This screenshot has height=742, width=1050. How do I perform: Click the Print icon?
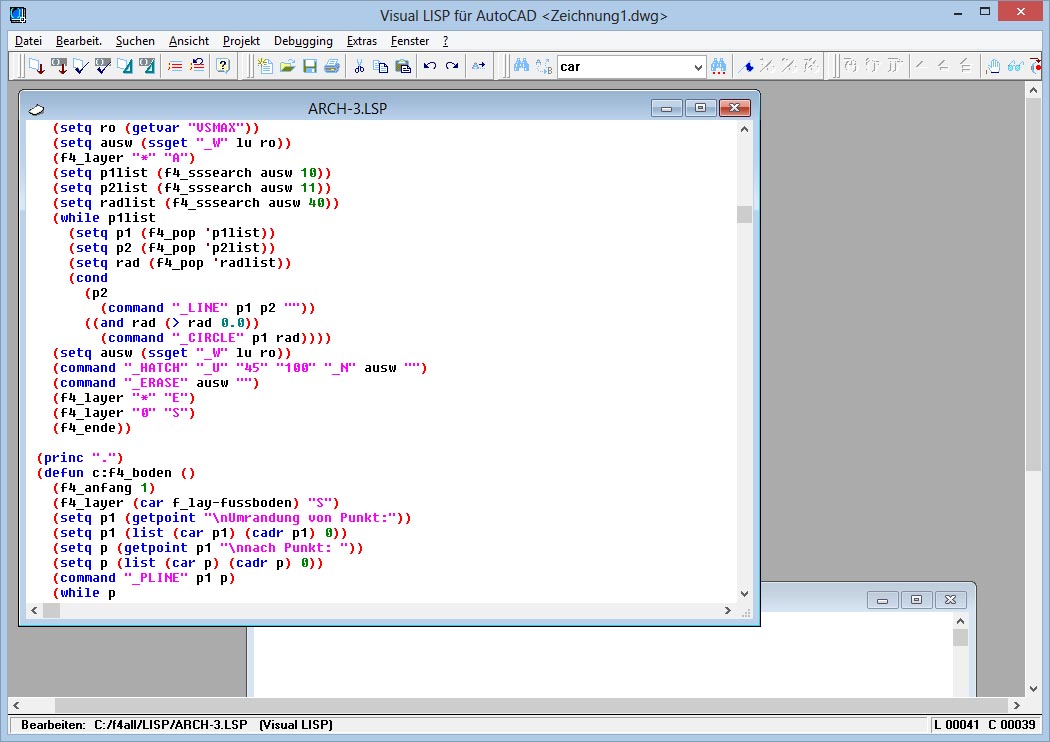331,67
